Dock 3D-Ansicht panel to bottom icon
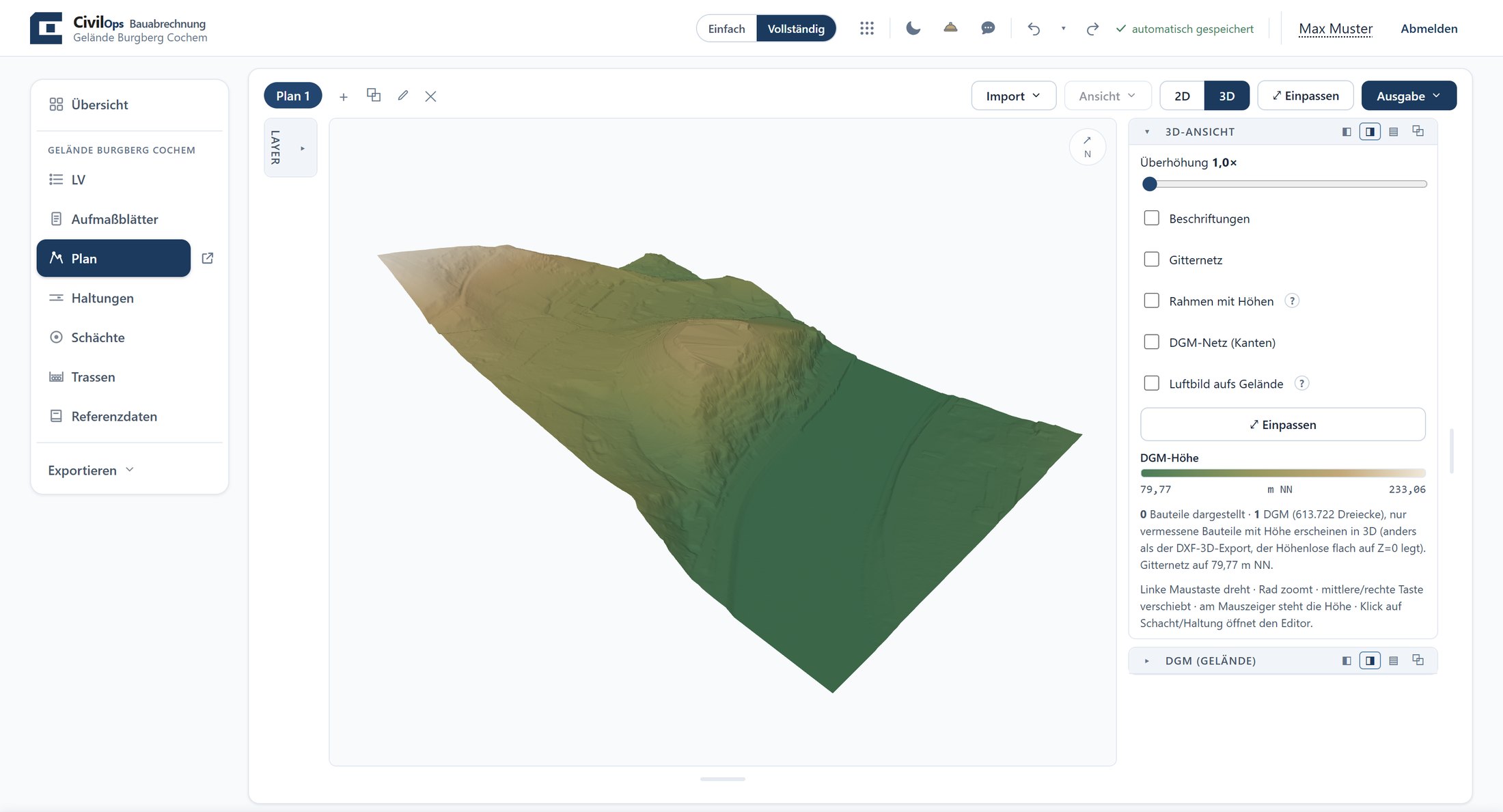 [1394, 132]
